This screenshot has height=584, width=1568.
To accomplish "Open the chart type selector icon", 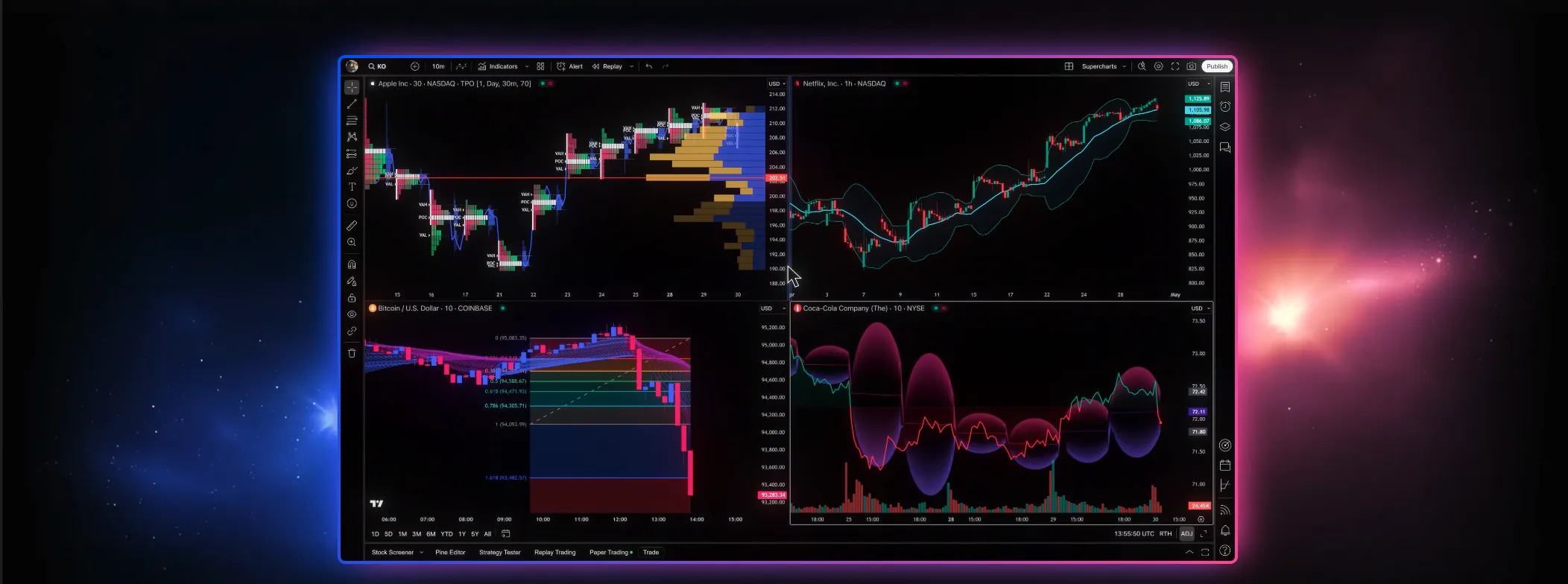I will click(x=461, y=66).
